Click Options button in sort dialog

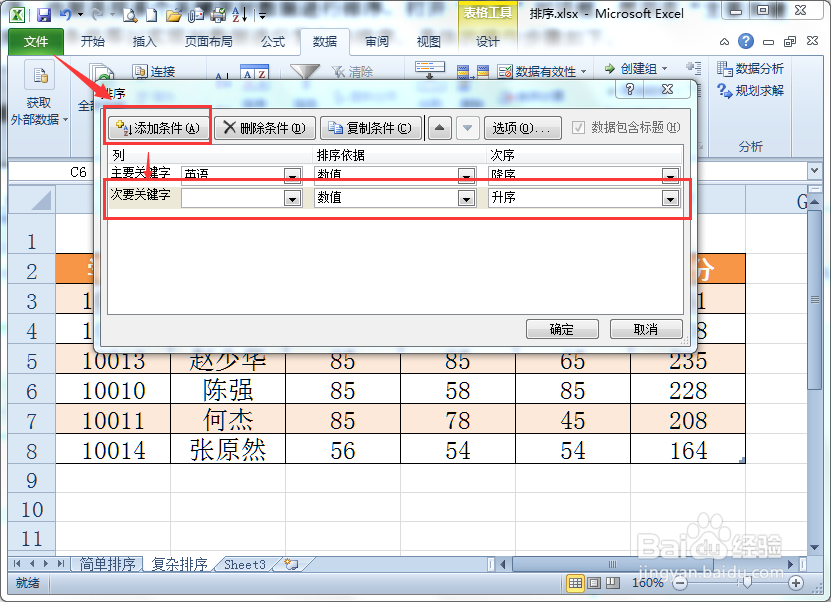click(x=522, y=128)
